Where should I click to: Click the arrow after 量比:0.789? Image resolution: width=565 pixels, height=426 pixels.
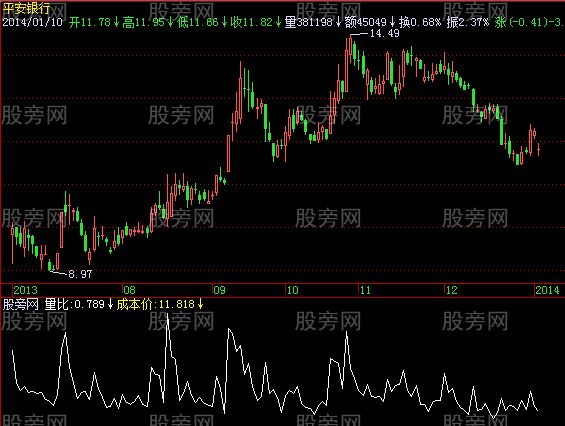(111, 304)
